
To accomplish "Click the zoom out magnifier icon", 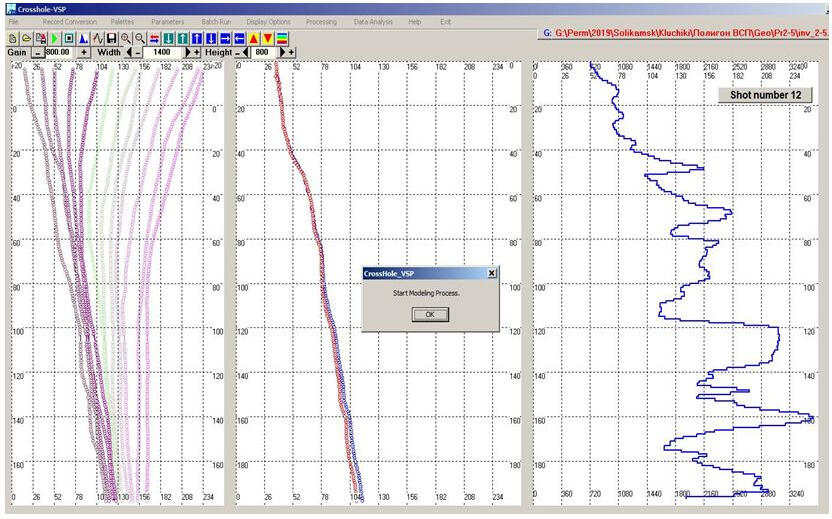I will (140, 37).
